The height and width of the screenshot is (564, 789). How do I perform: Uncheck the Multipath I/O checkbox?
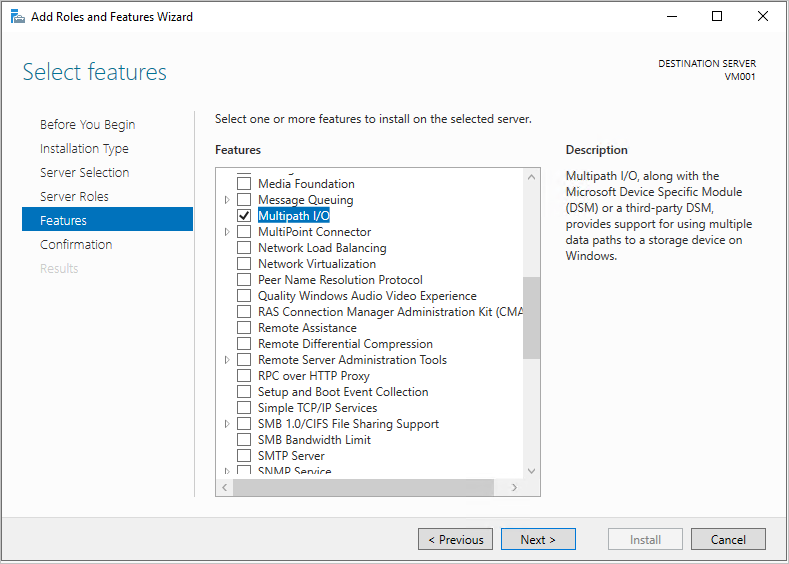point(244,215)
